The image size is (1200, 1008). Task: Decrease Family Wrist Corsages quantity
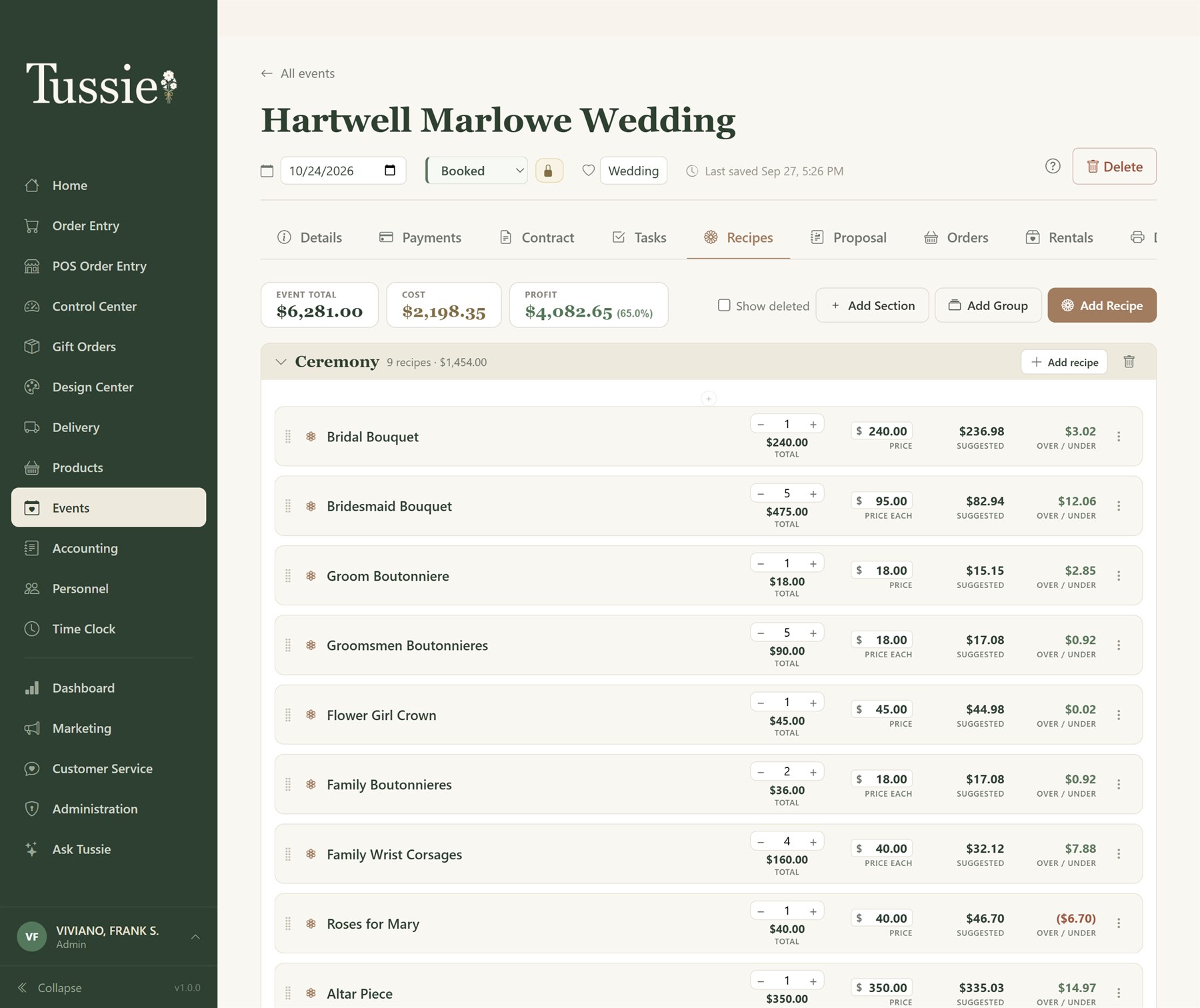[761, 842]
